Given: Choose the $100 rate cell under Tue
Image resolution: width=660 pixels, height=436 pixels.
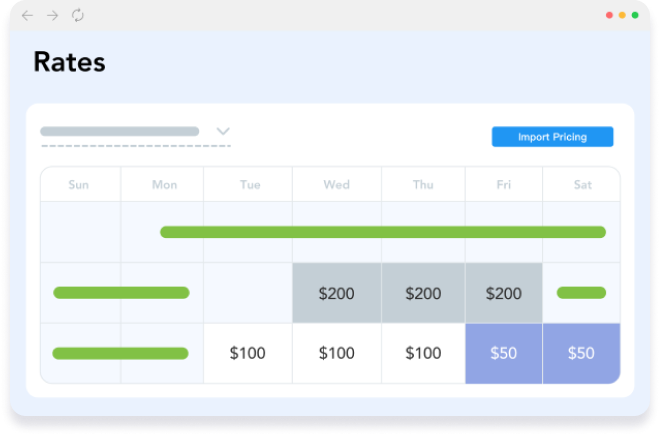Looking at the screenshot, I should [247, 354].
